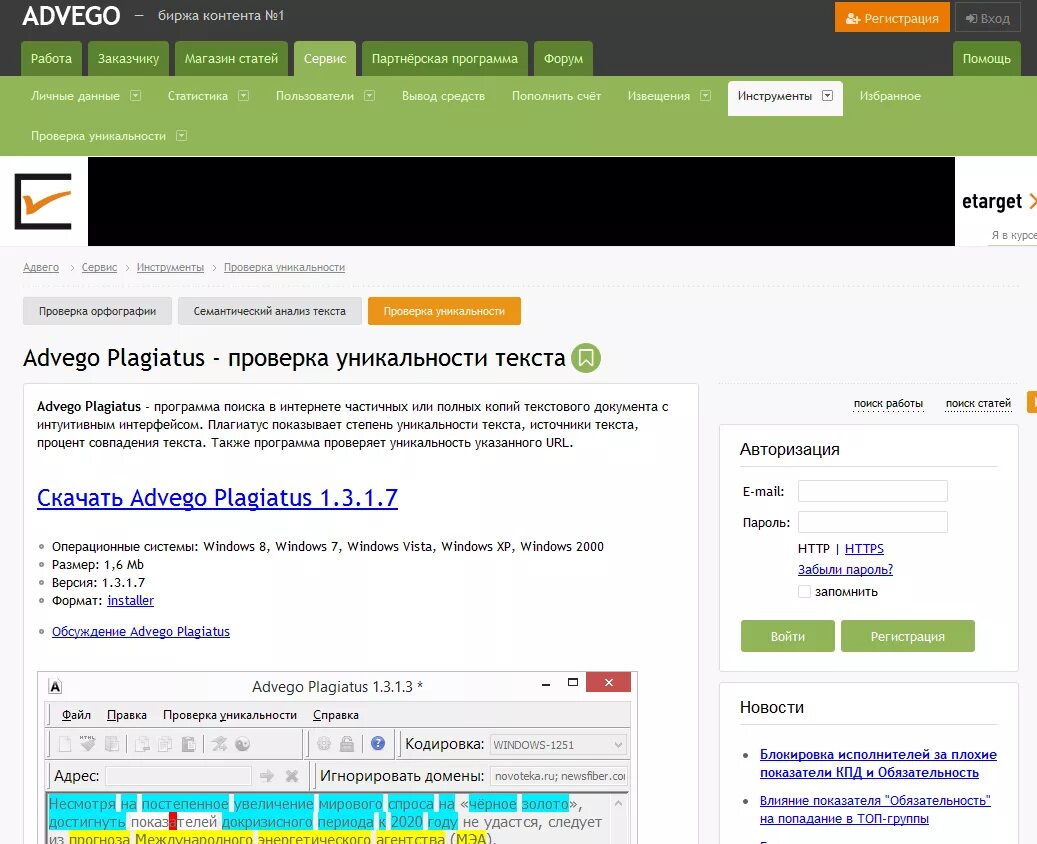Click the user icon on the orange Регистрация button
This screenshot has width=1037, height=844.
(x=853, y=19)
